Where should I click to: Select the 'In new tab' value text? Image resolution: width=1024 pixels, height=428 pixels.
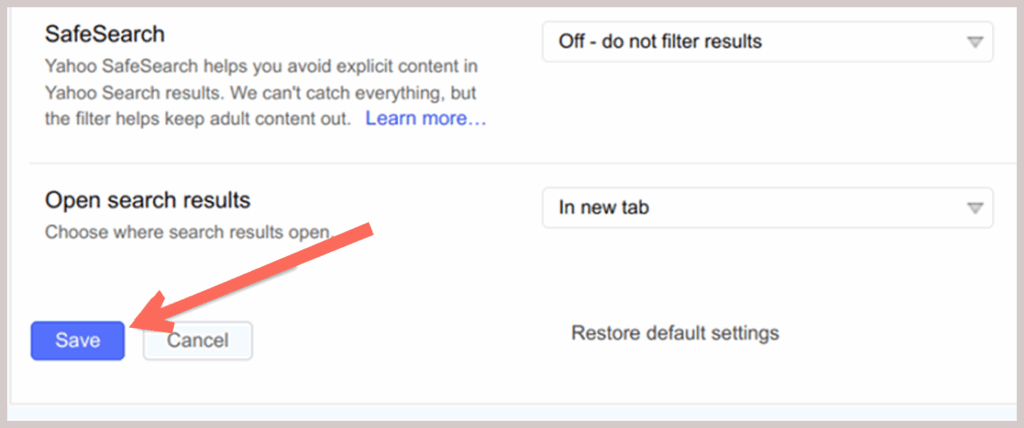604,208
